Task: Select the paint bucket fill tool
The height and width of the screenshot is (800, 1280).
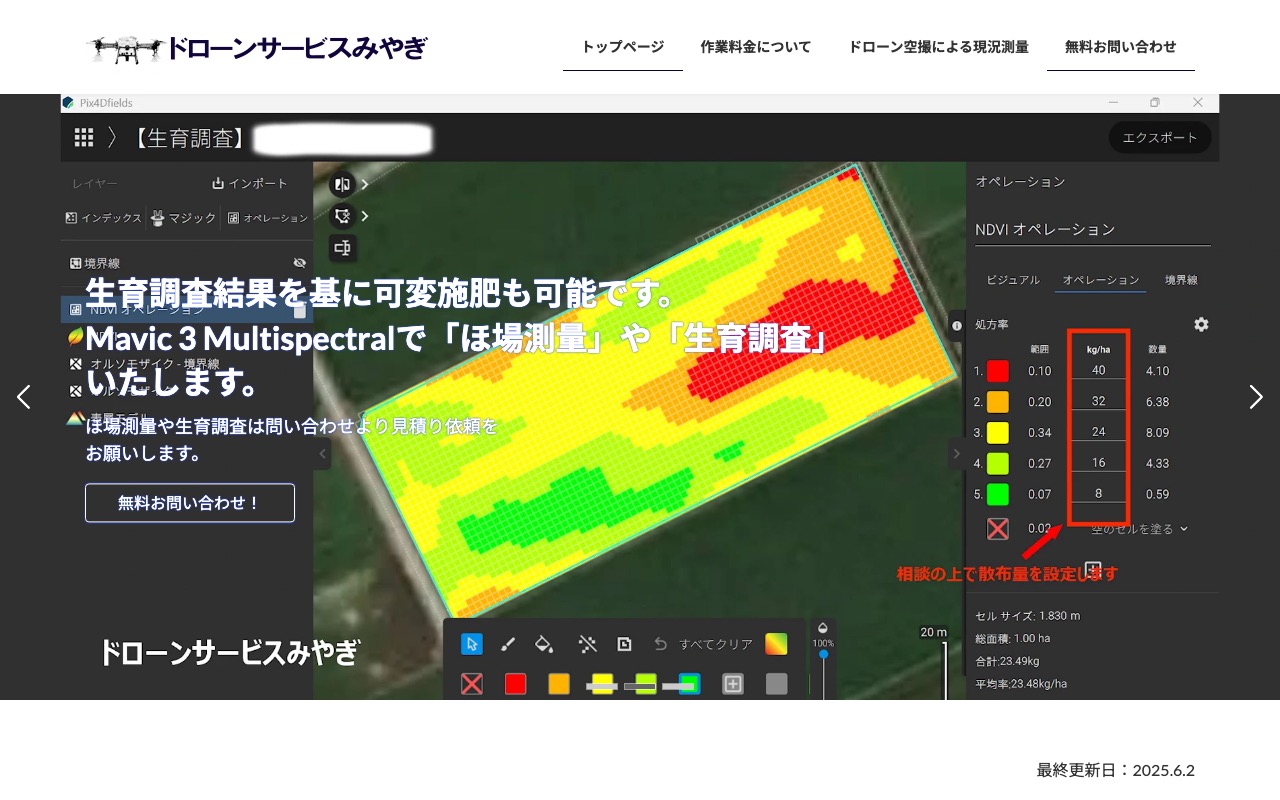Action: point(544,644)
